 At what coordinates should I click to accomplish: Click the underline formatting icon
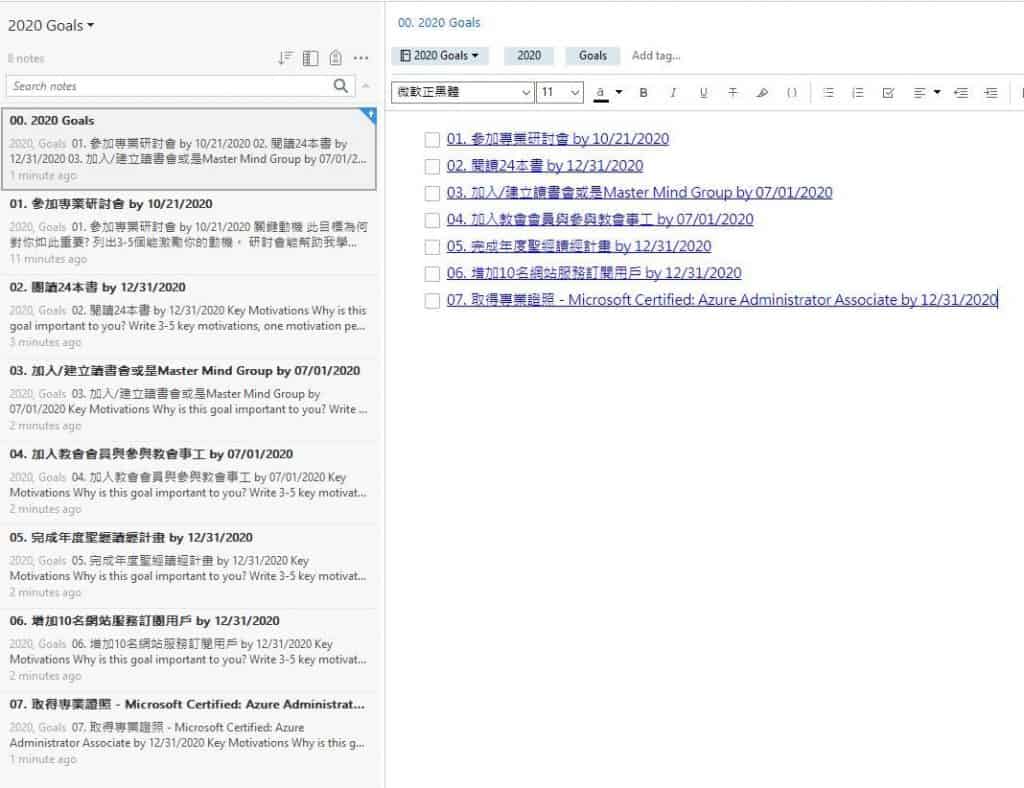point(703,93)
